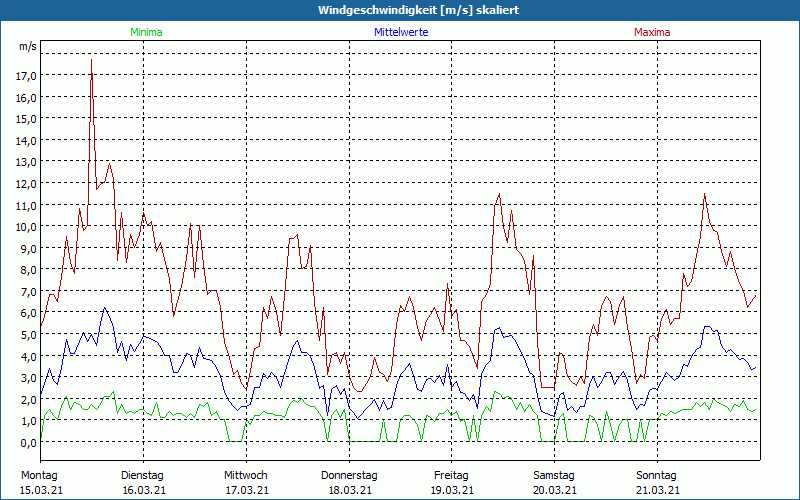Viewport: 800px width, 500px height.
Task: Click the 19.03.21 date label
Action: pyautogui.click(x=453, y=490)
